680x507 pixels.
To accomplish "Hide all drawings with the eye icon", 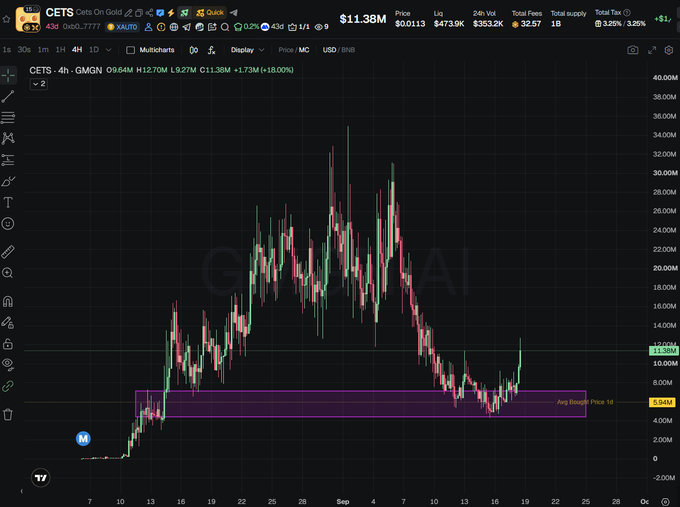I will tap(8, 364).
